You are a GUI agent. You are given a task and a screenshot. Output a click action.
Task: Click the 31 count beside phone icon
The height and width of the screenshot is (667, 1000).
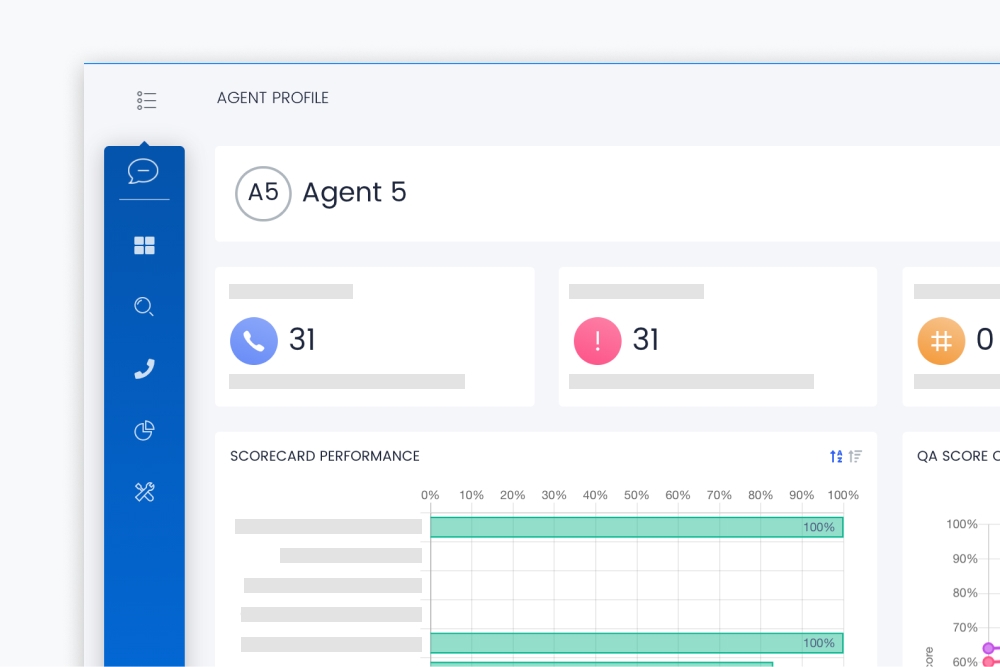point(302,339)
